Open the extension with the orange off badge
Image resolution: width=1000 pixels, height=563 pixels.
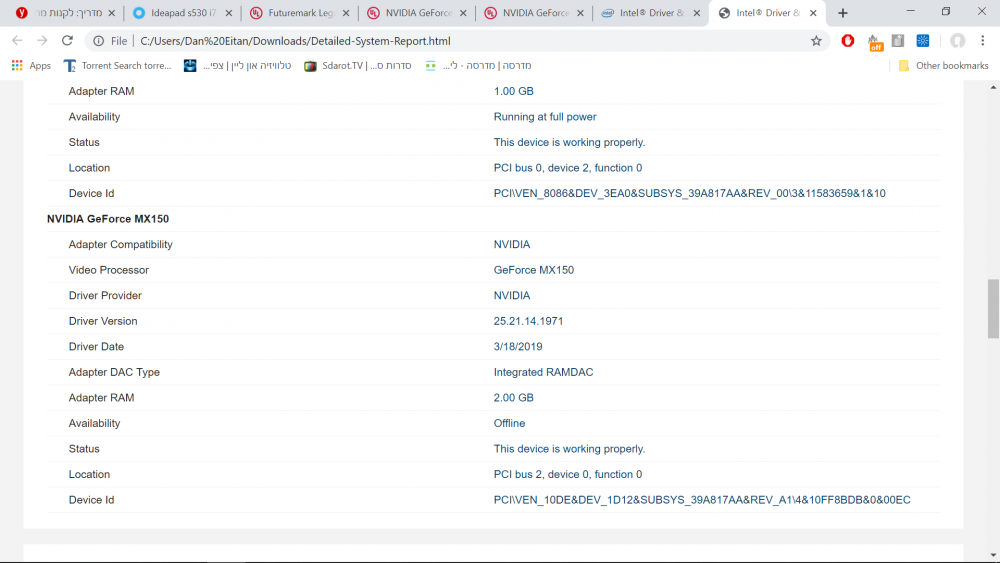click(874, 42)
